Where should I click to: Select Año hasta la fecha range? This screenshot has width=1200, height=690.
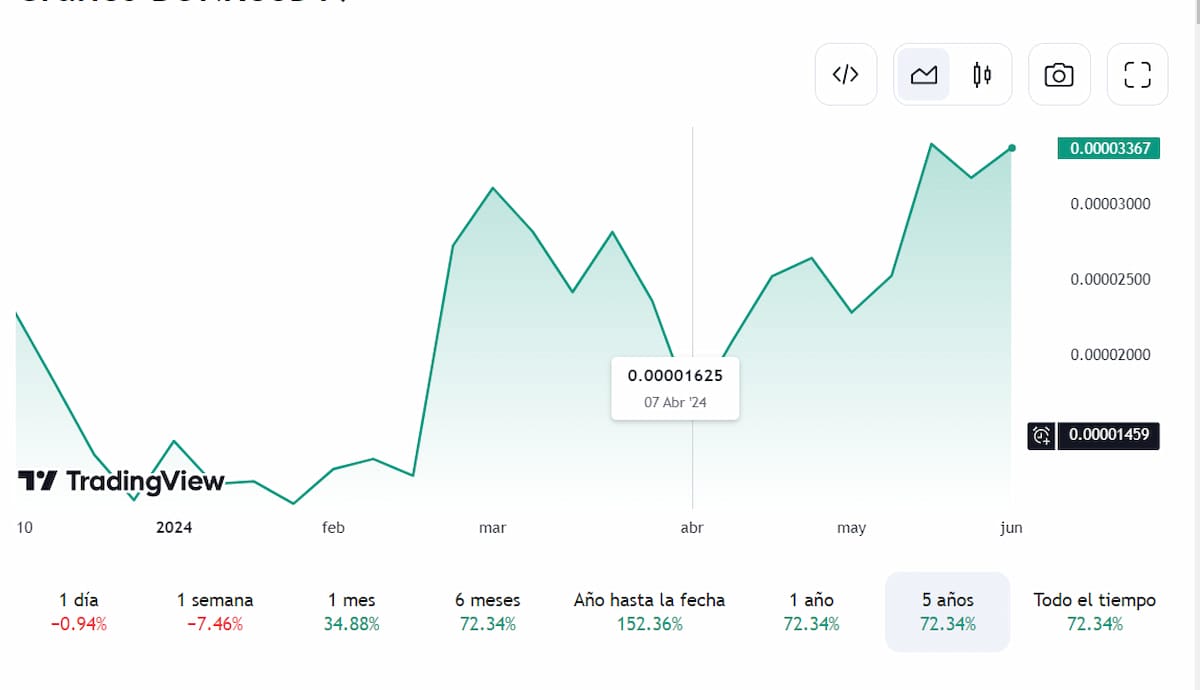pos(649,611)
